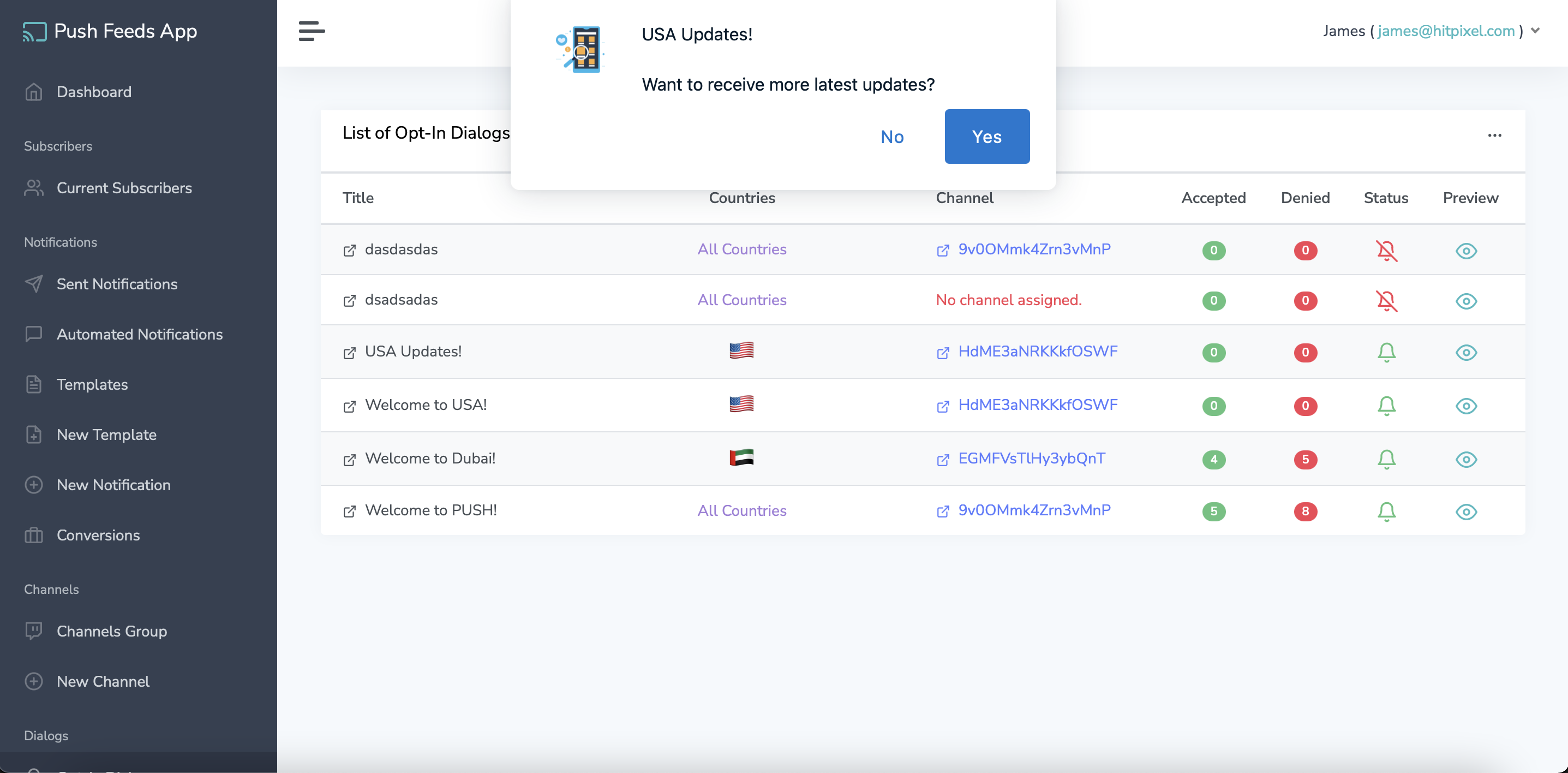The height and width of the screenshot is (773, 1568).
Task: Click the hamburger menu icon top left
Action: (x=311, y=31)
